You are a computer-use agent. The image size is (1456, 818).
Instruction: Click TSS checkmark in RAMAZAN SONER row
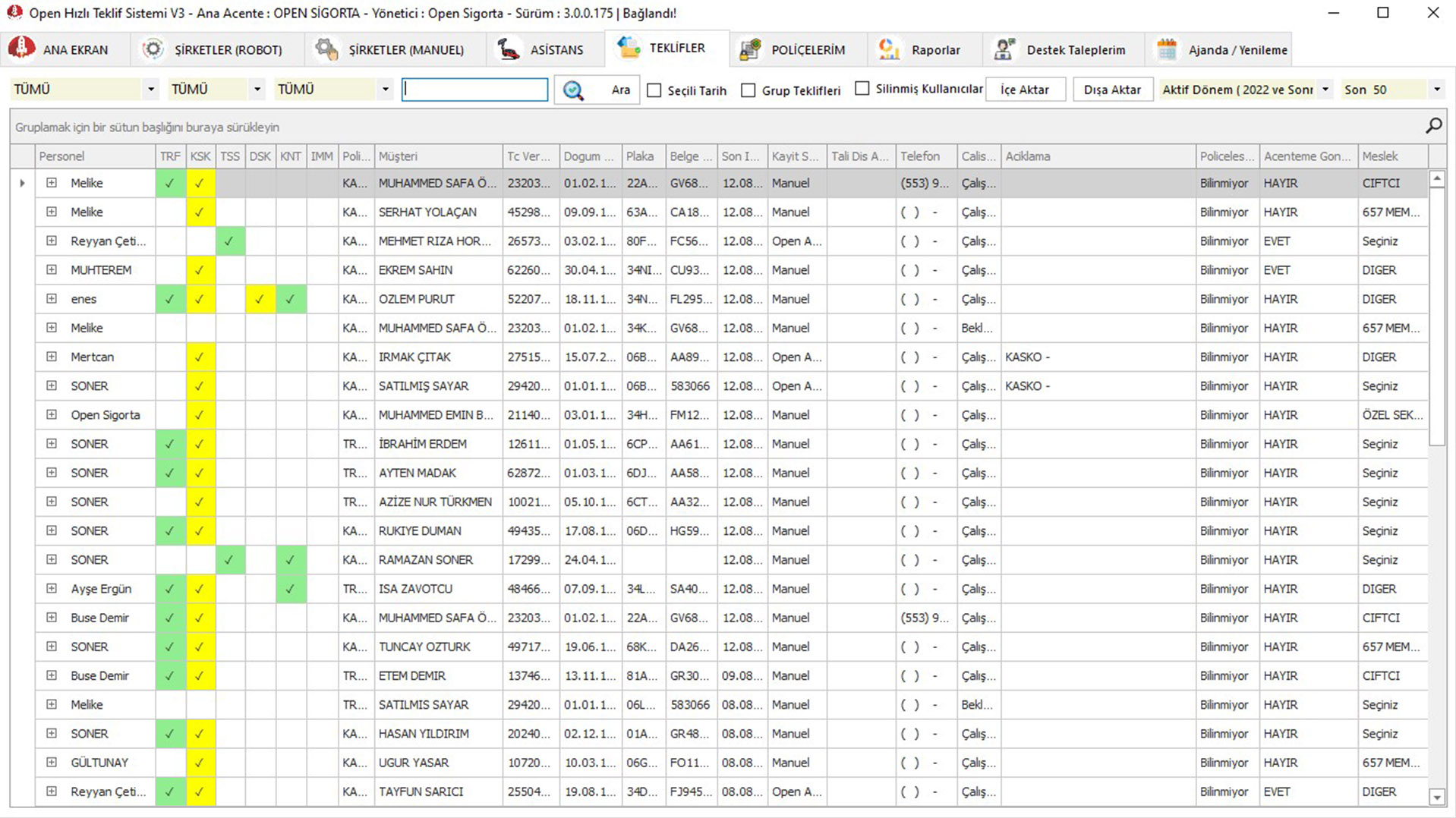(x=229, y=560)
